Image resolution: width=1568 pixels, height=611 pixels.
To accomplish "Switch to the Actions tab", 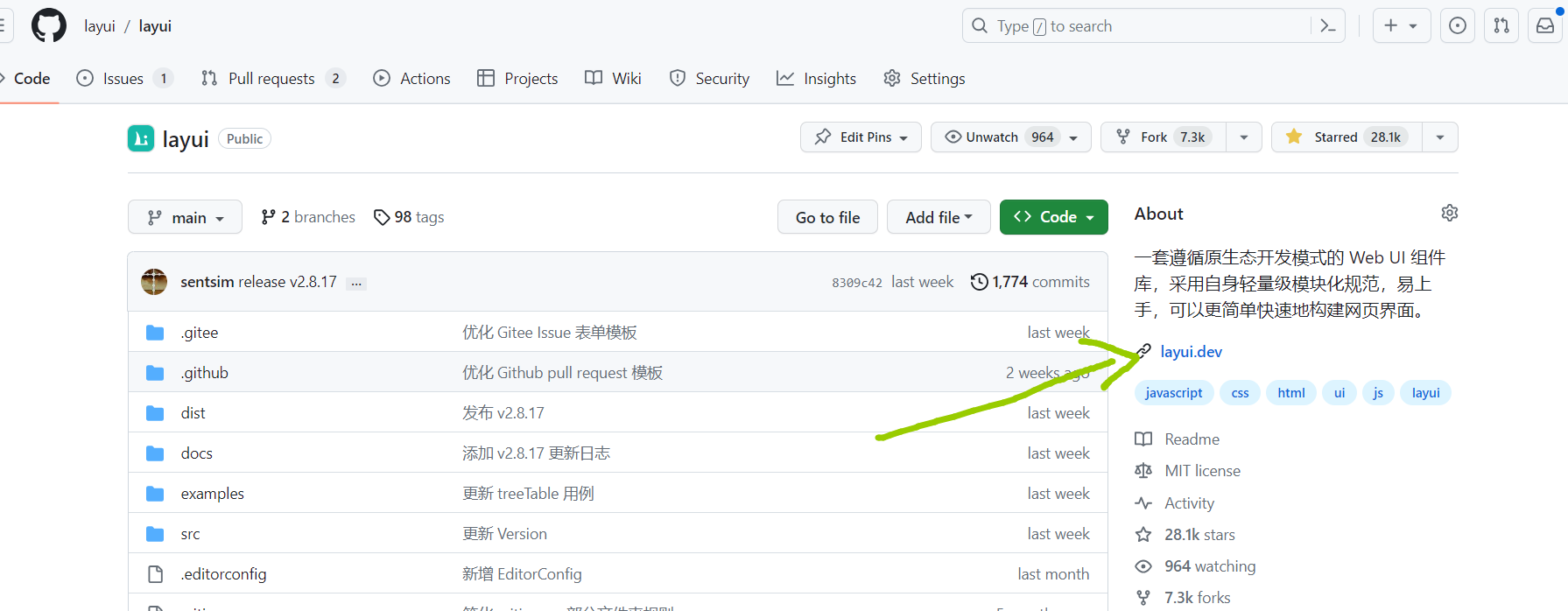I will (411, 79).
